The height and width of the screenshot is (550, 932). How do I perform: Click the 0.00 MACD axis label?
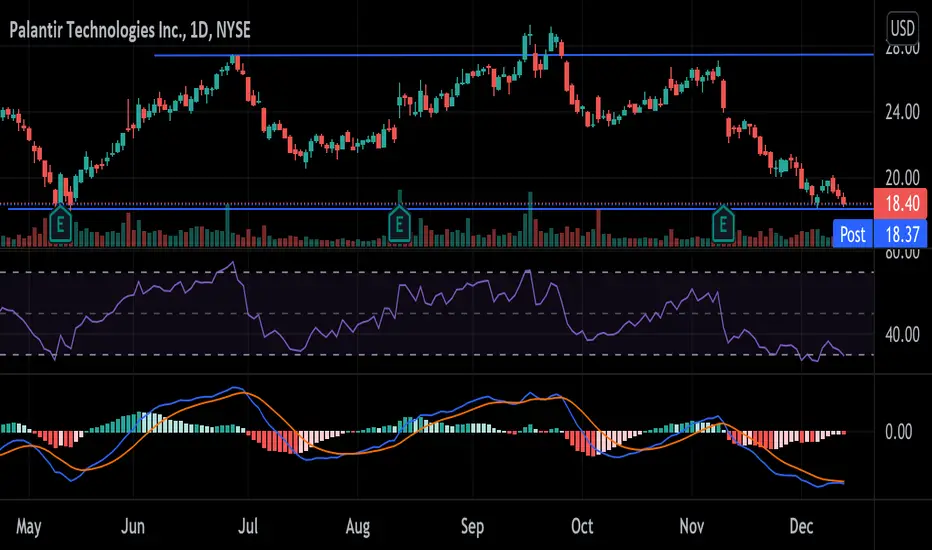coord(898,432)
